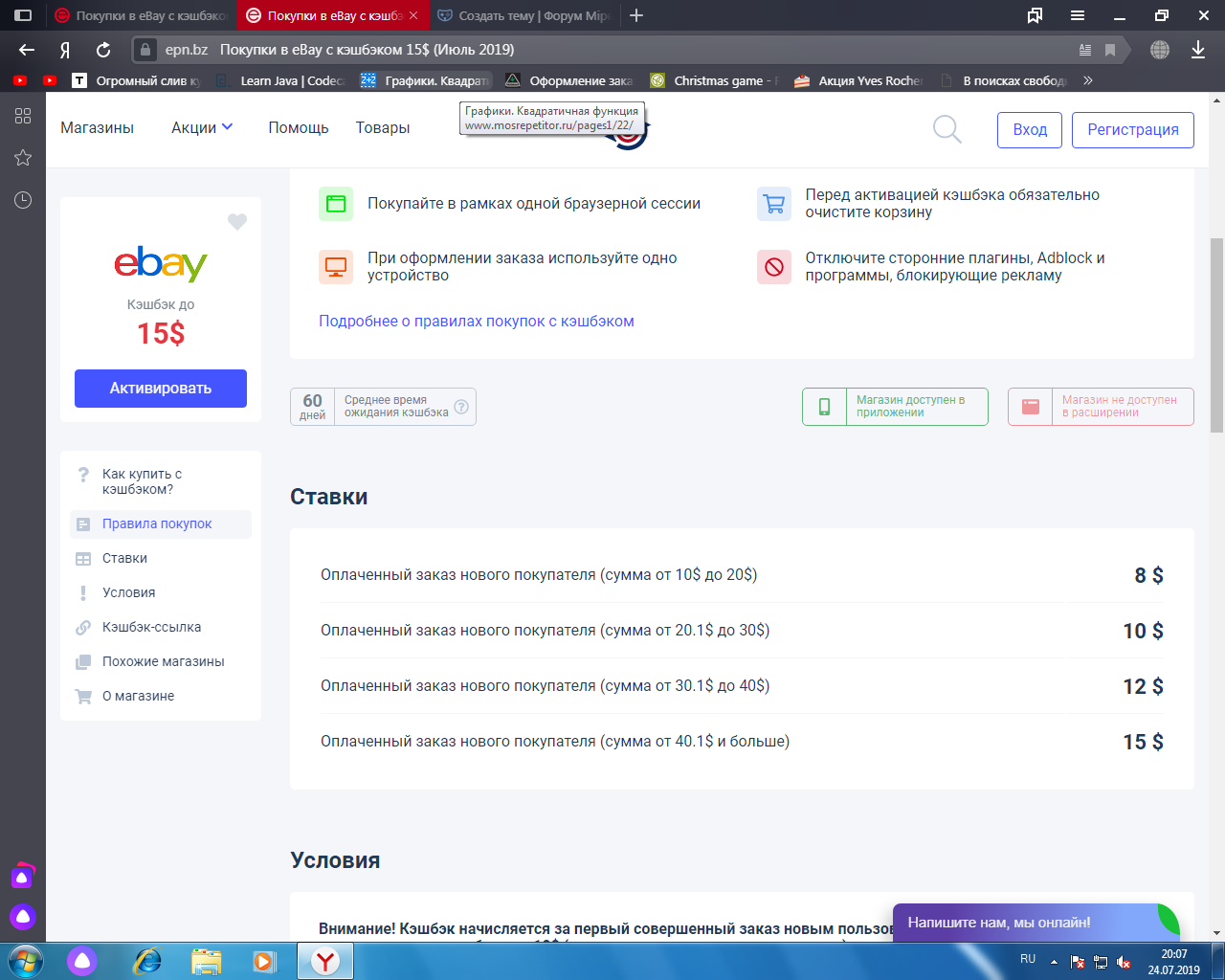Screen dimensions: 1225x980
Task: Open 'Christmas game' bookmark
Action: click(x=714, y=80)
